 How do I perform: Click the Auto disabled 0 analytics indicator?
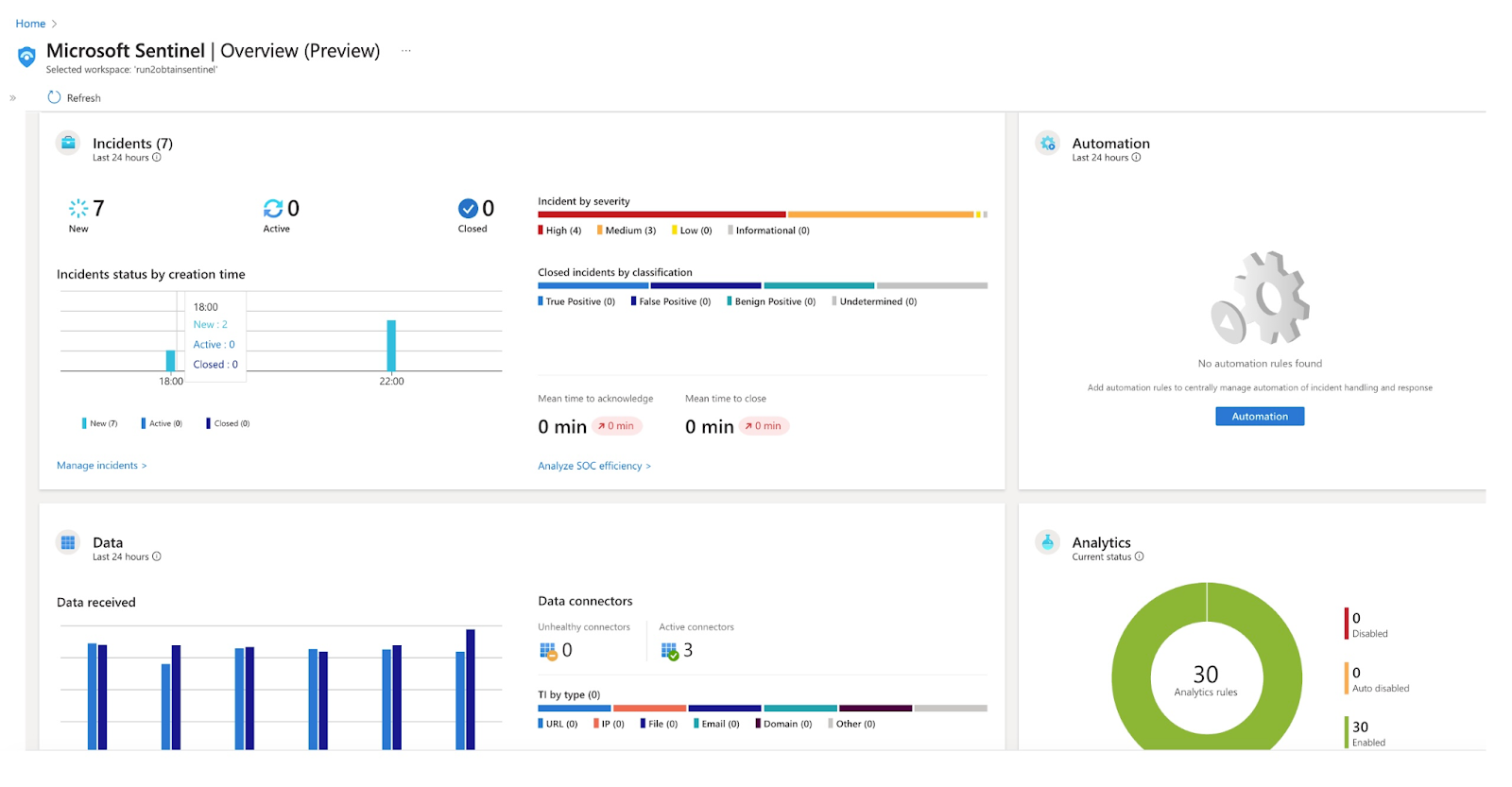pos(1378,679)
